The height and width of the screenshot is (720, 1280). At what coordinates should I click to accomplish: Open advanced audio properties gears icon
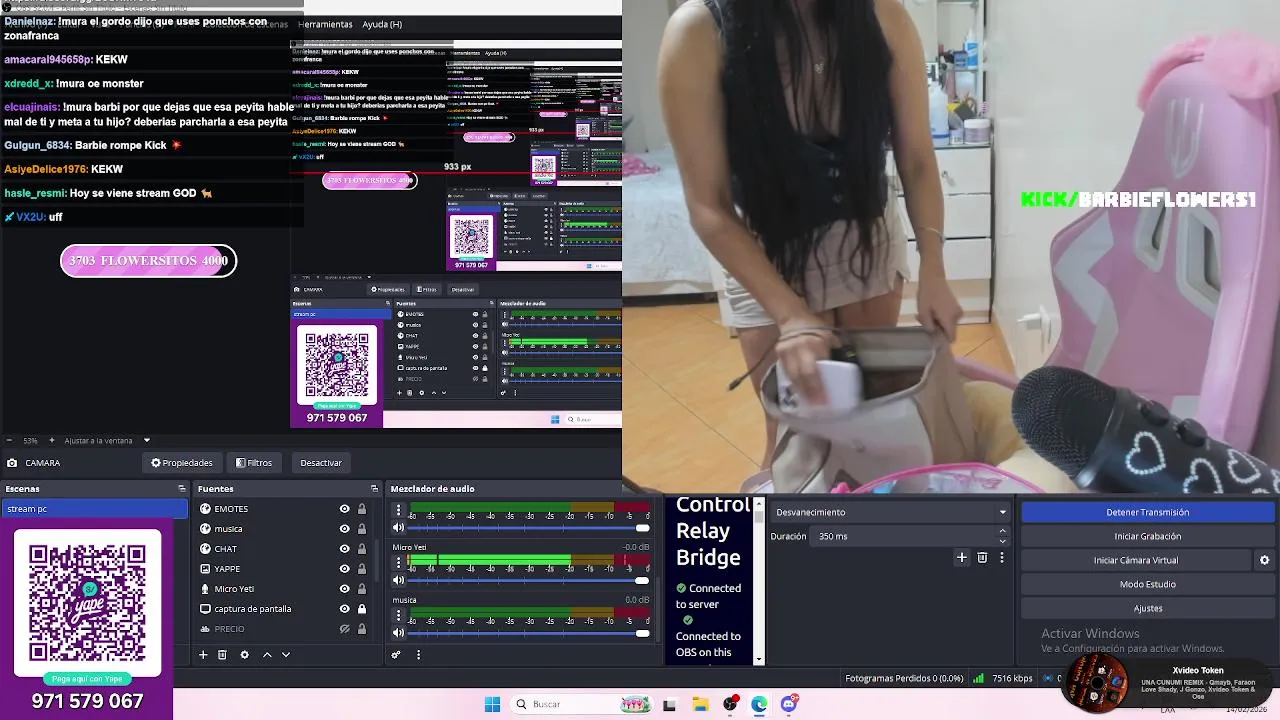[x=396, y=655]
